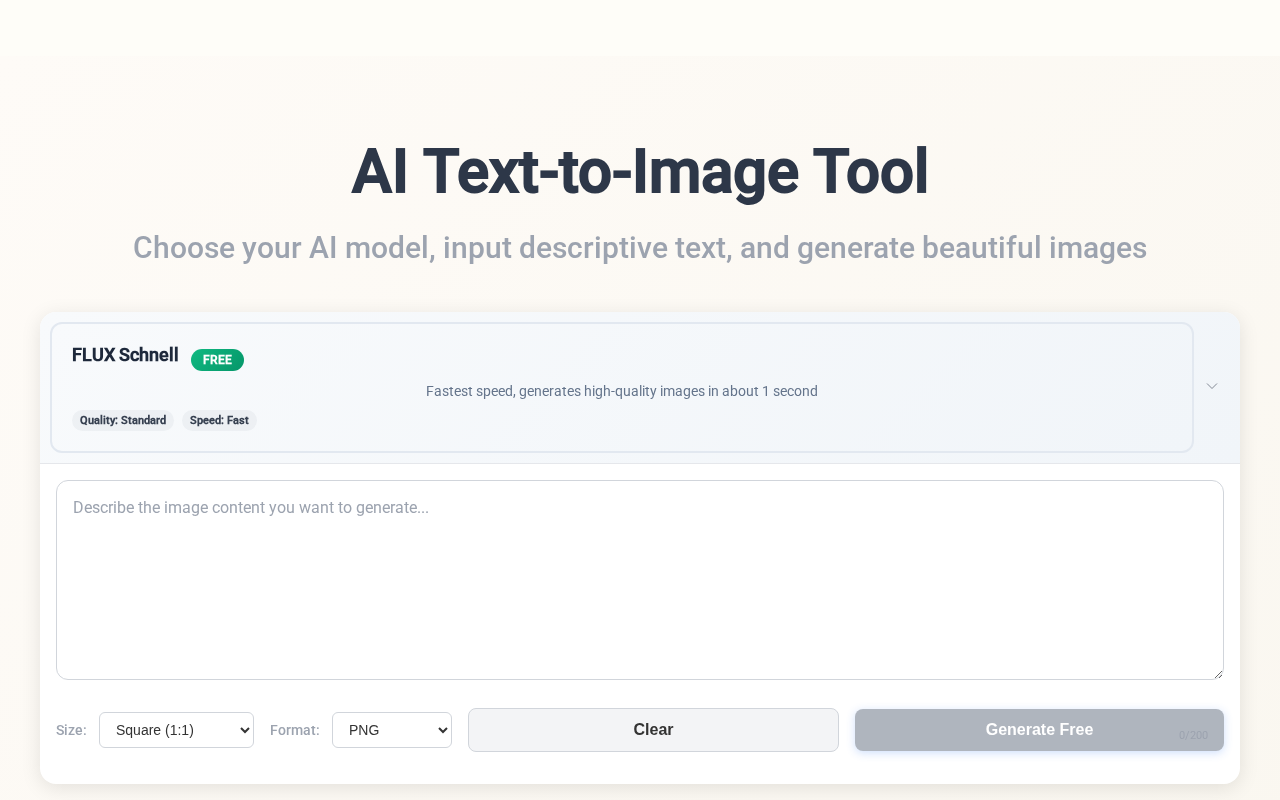Click the Quality: Standard tag

click(x=123, y=420)
